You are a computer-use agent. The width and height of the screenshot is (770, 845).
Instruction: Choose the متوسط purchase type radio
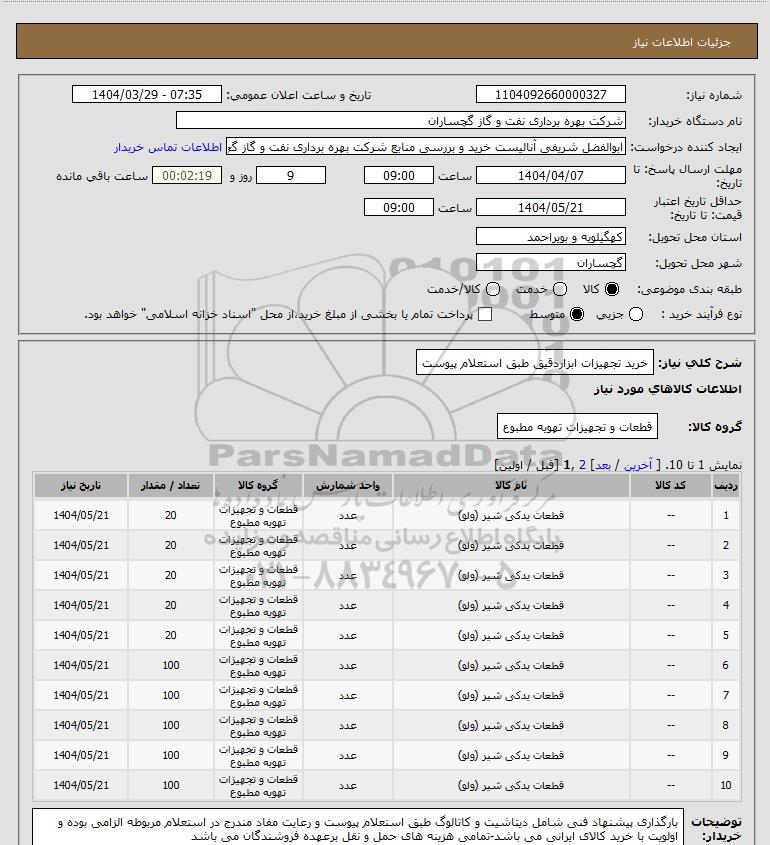click(x=577, y=314)
